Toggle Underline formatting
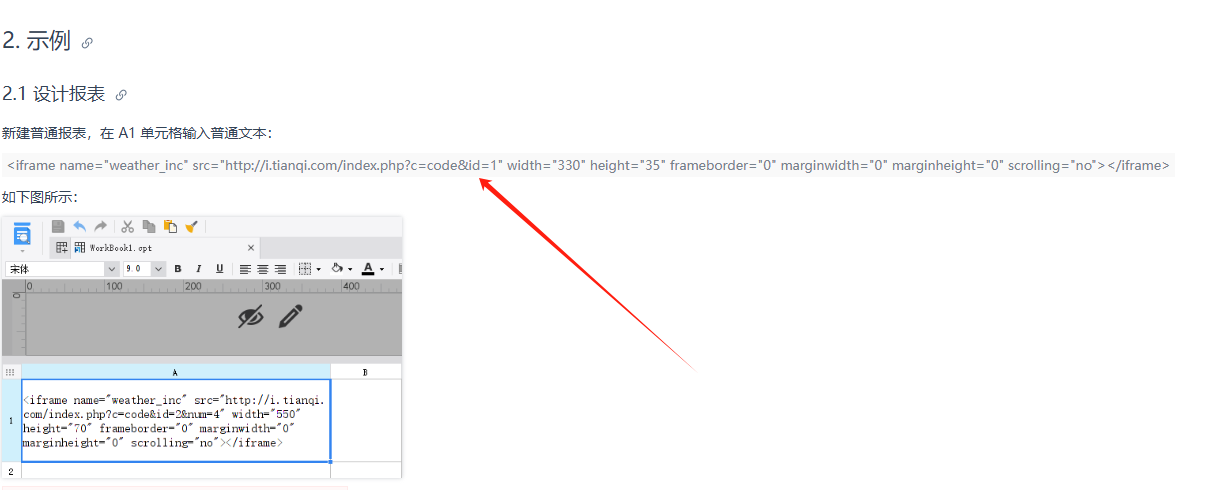Image resolution: width=1206 pixels, height=490 pixels. point(220,269)
